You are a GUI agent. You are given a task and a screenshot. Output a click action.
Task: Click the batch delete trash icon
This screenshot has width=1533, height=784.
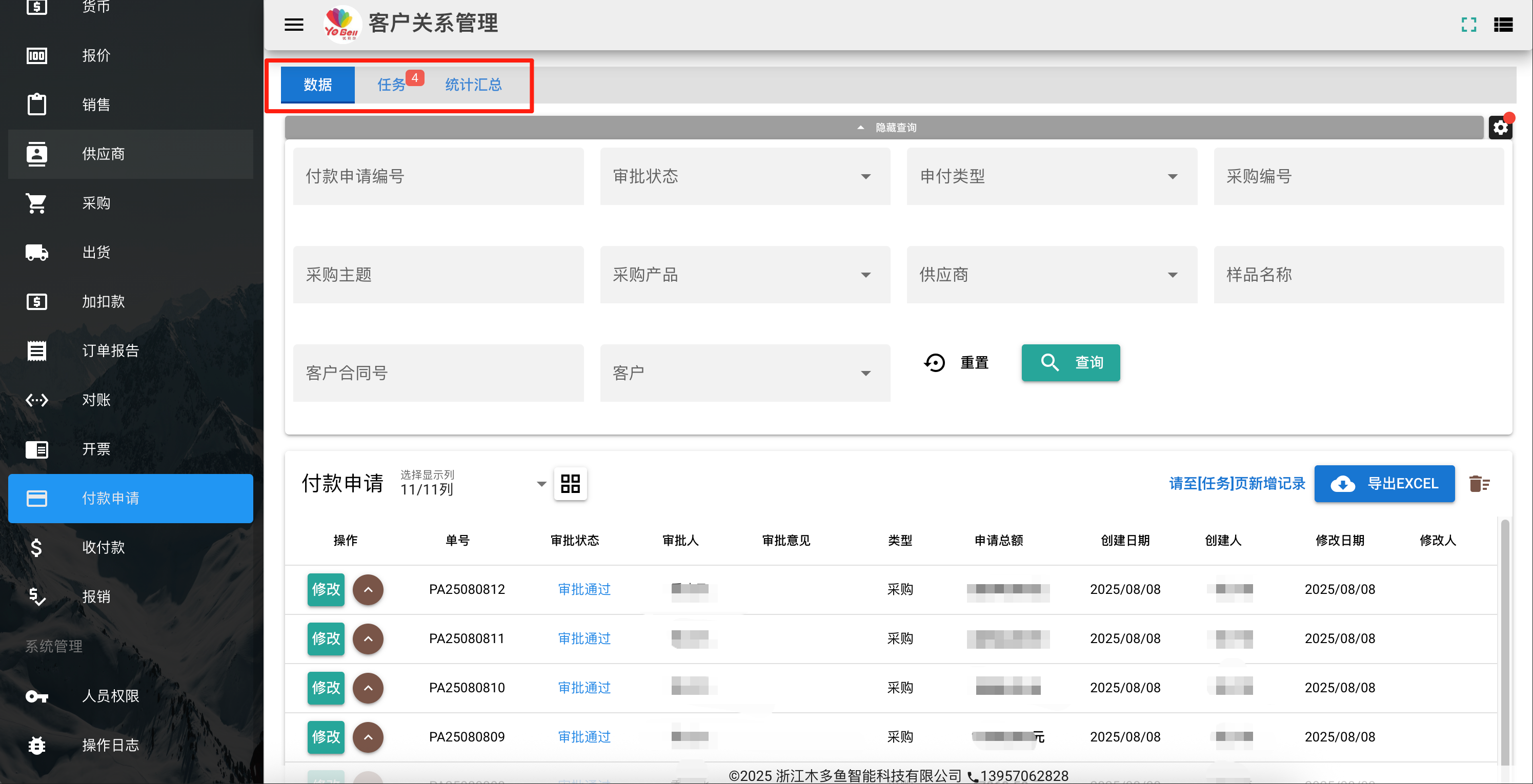pos(1479,484)
